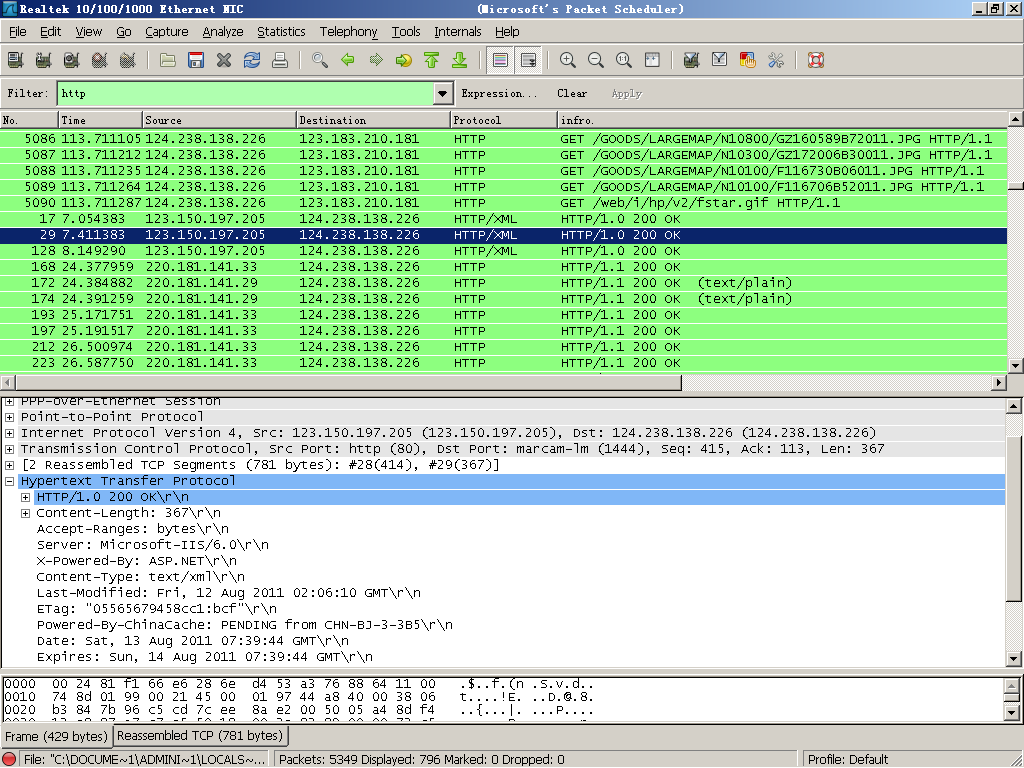Viewport: 1024px width, 768px height.
Task: Expand Content-Length: 367 line
Action: tap(25, 513)
